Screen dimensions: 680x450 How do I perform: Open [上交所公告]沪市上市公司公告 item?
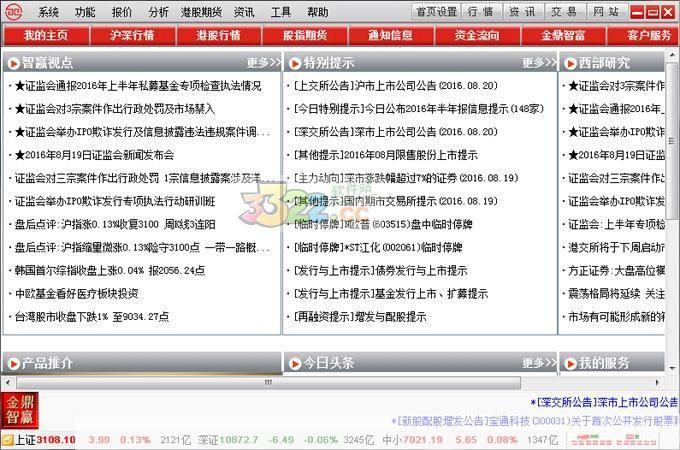point(396,86)
